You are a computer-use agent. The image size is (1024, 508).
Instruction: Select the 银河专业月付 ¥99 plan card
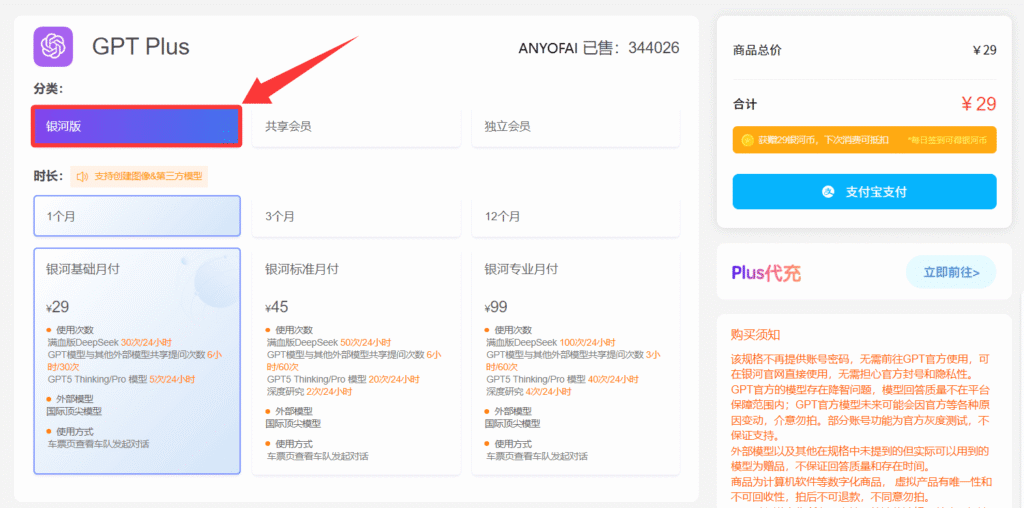tap(575, 361)
